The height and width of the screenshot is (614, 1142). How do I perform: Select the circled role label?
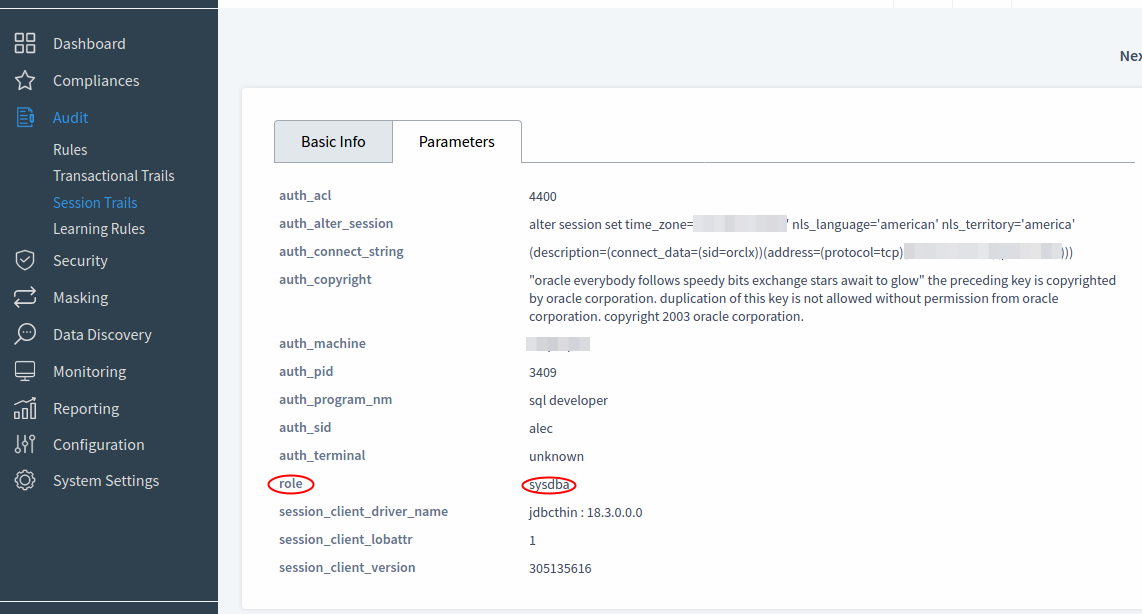pyautogui.click(x=290, y=483)
